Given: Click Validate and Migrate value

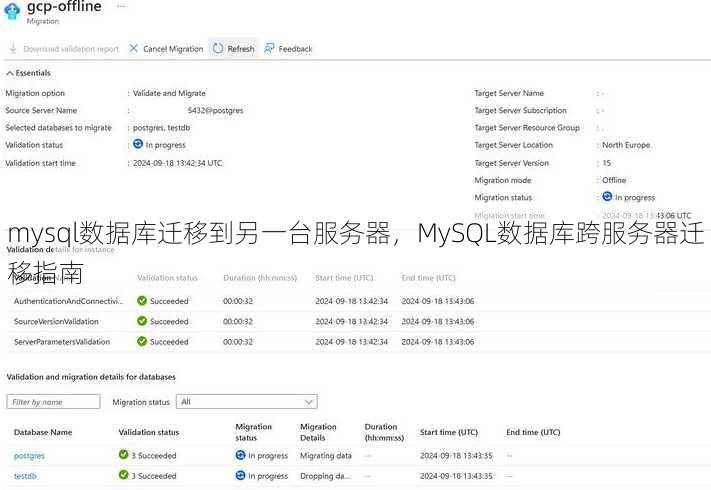Looking at the screenshot, I should pyautogui.click(x=169, y=93).
